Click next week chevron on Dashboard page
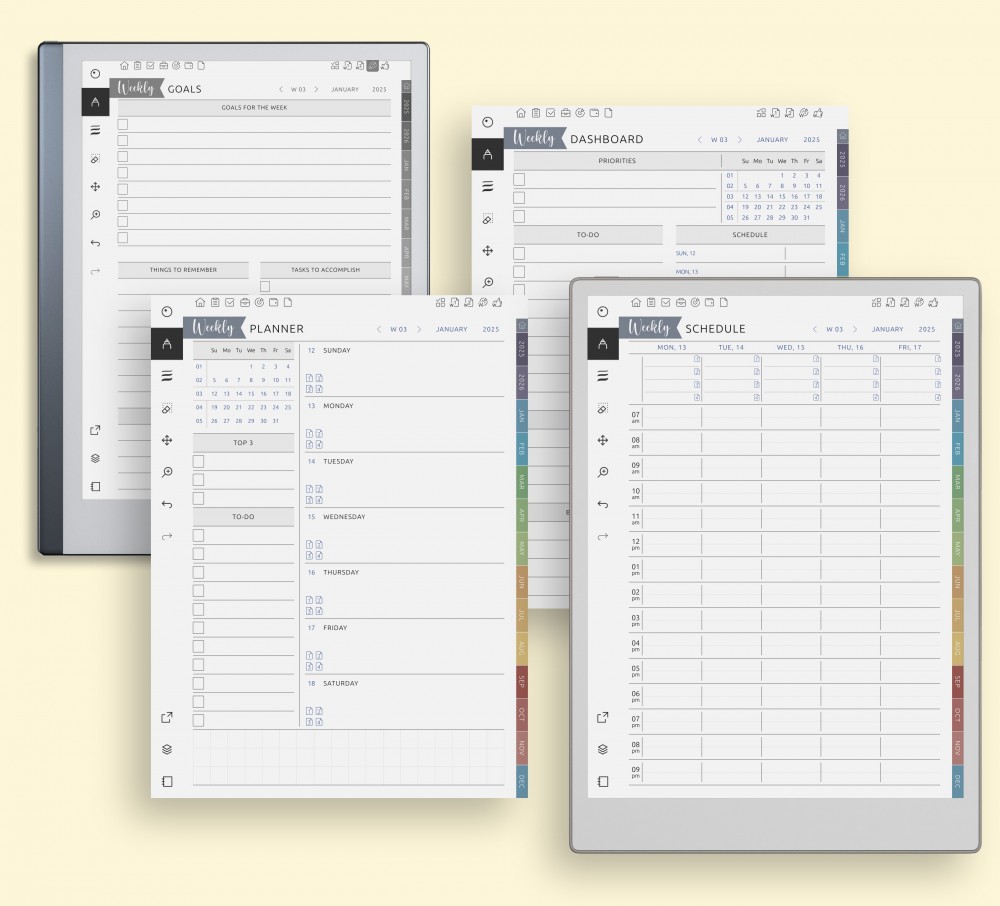Image resolution: width=1000 pixels, height=906 pixels. pos(739,140)
